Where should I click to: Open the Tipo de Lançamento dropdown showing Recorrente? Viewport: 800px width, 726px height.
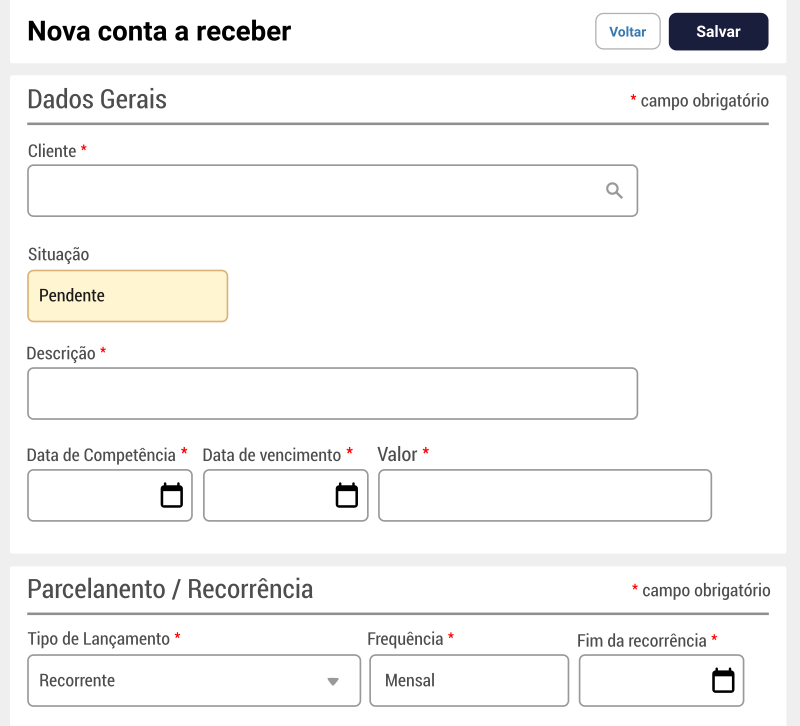point(194,680)
